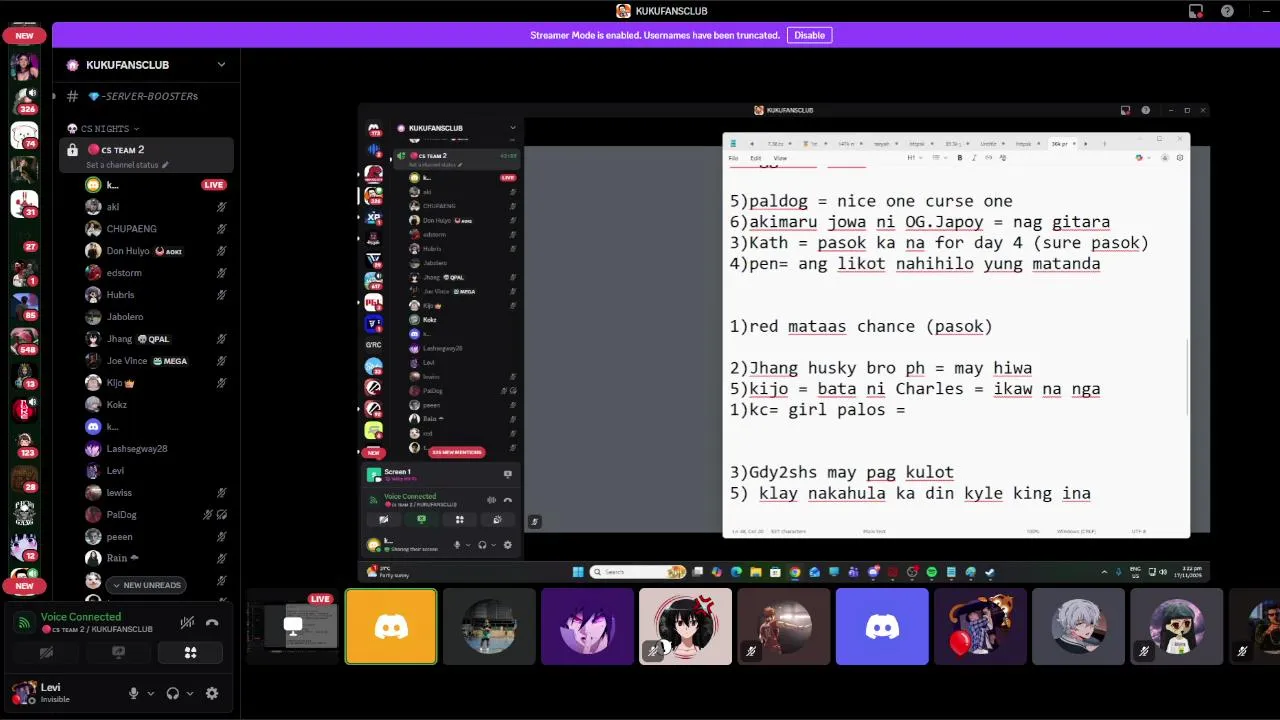The image size is (1280, 720).
Task: Open the inbox icon in title bar
Action: pyautogui.click(x=1196, y=11)
